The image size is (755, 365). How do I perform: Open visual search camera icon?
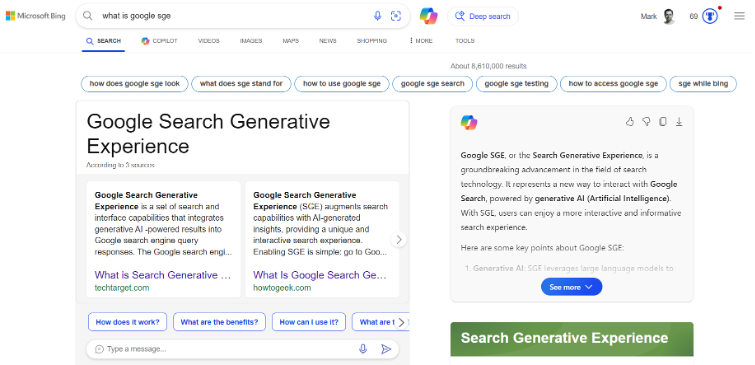[396, 16]
